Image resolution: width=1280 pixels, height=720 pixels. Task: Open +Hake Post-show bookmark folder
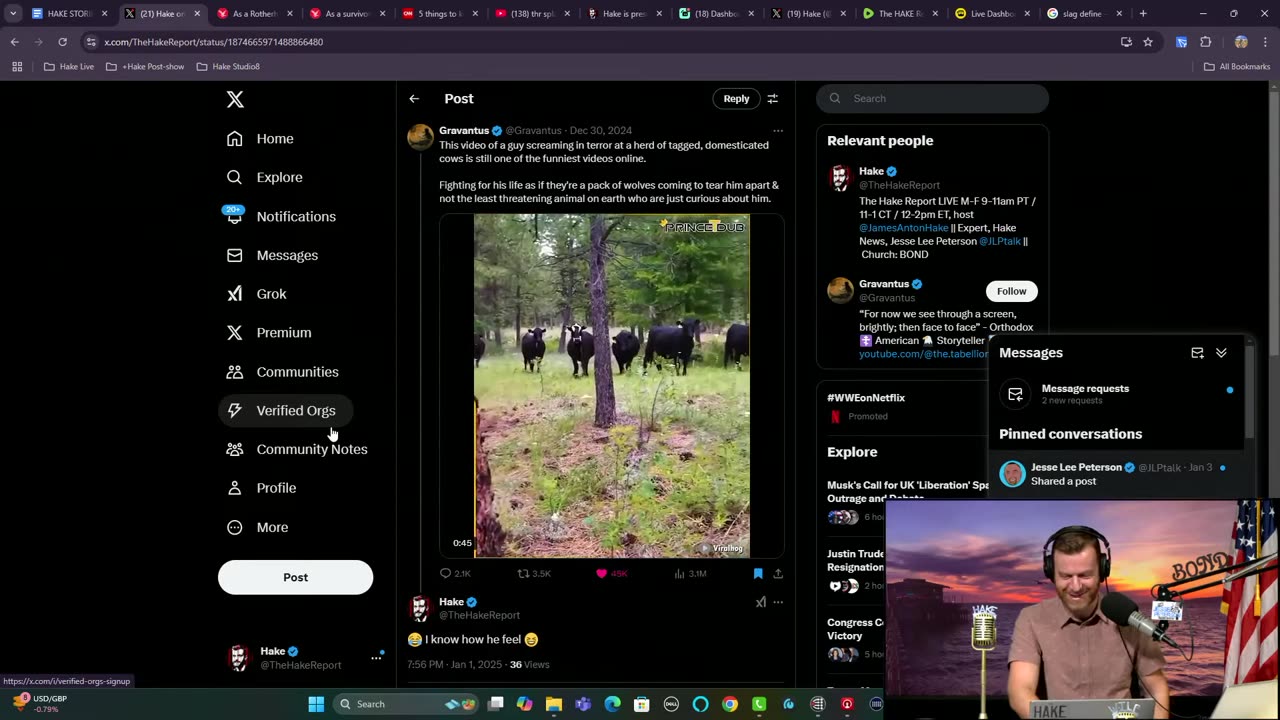click(145, 67)
